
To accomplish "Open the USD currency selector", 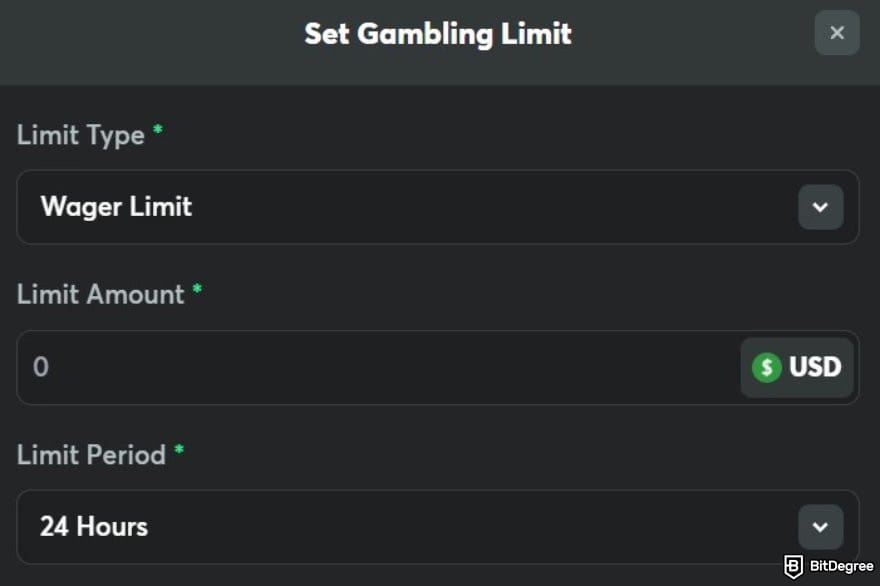I will (x=797, y=368).
